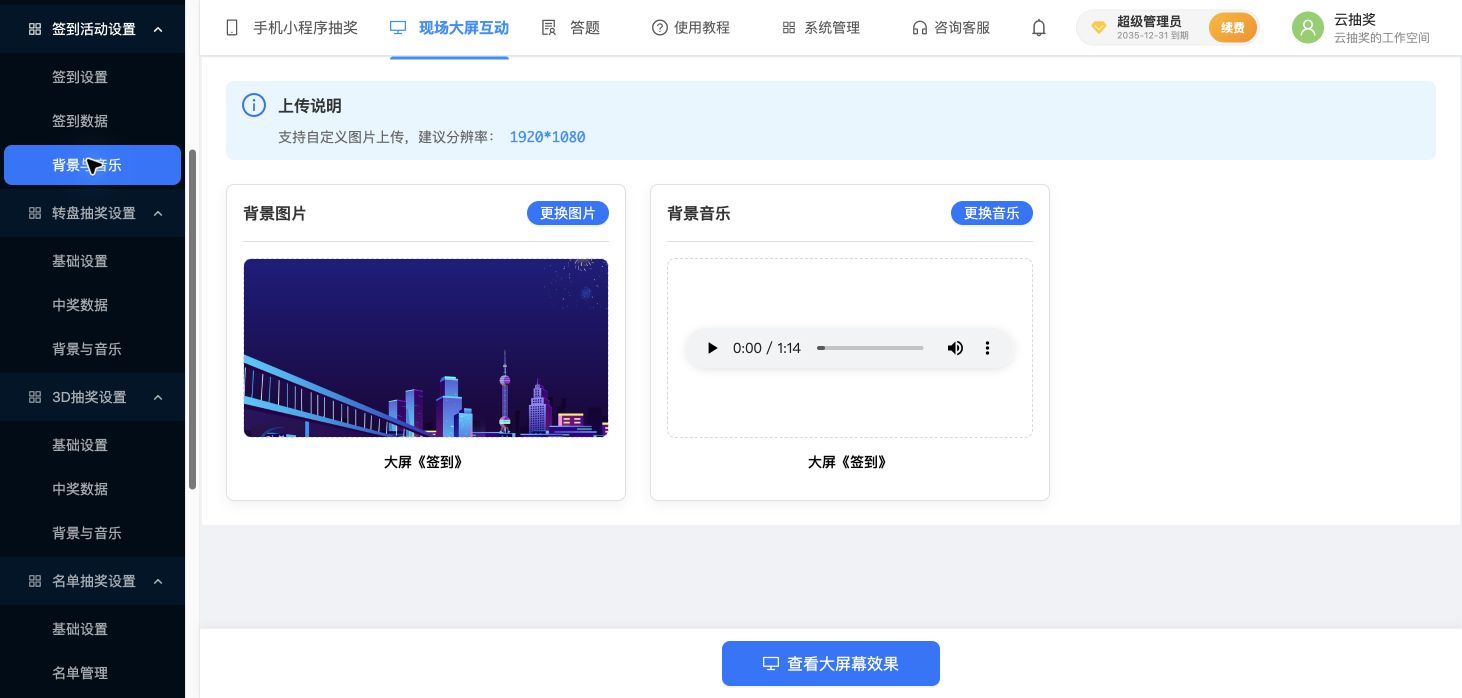Click the 背景图片 card title
This screenshot has height=698, width=1462.
(275, 213)
